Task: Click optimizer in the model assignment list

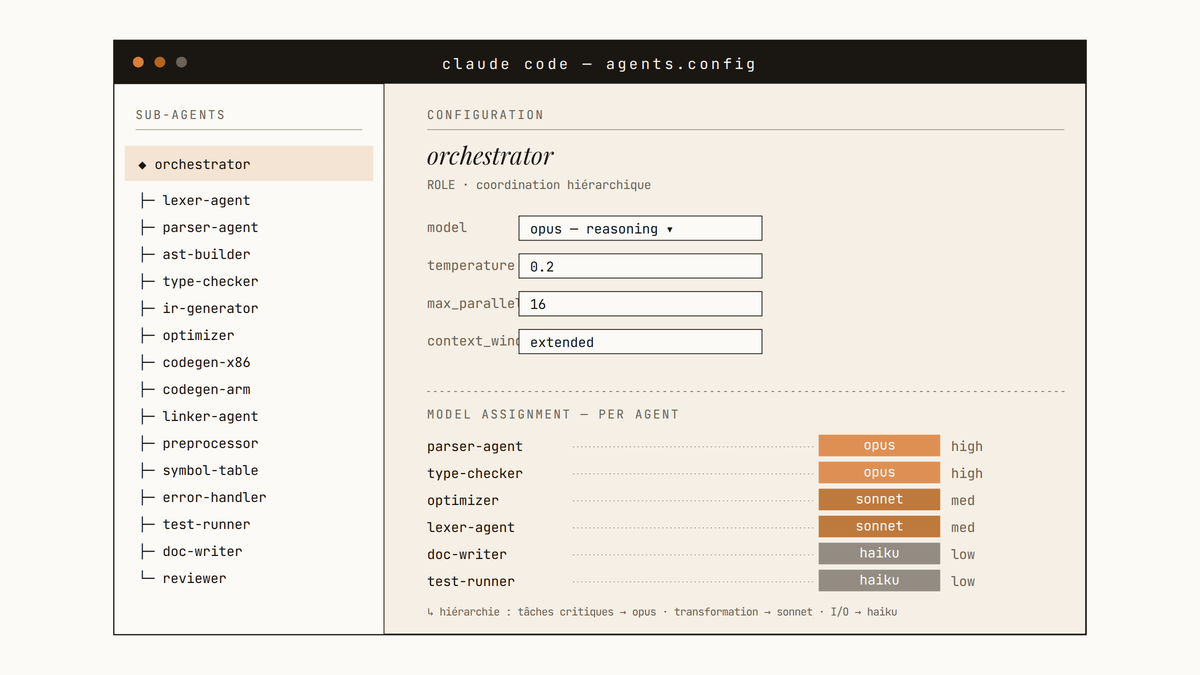Action: pyautogui.click(x=463, y=500)
